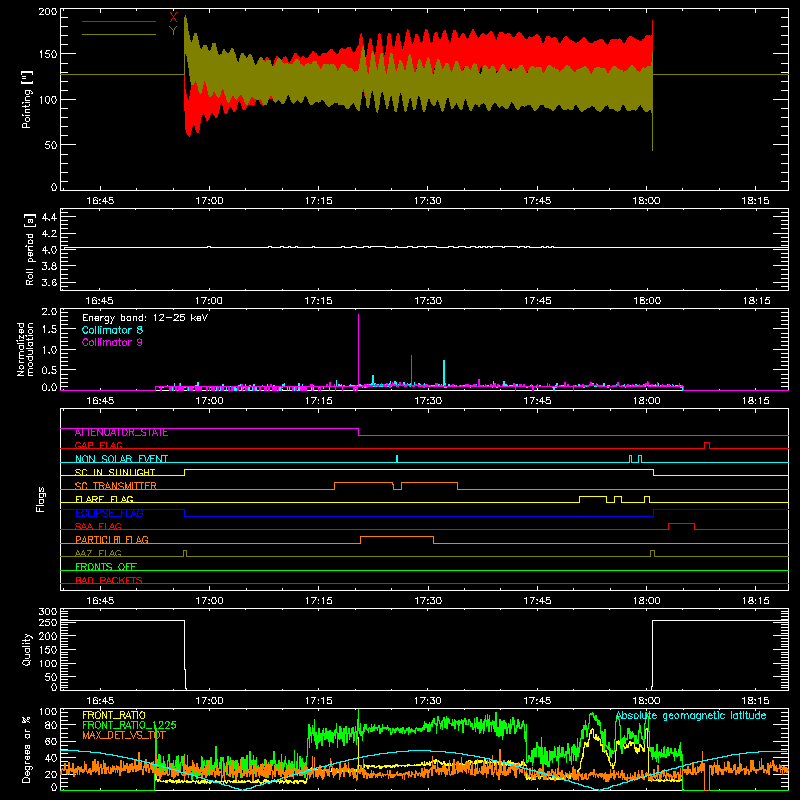Click the 16:45 tick under the Roll period plot
Screen dimensions: 800x800
[100, 301]
